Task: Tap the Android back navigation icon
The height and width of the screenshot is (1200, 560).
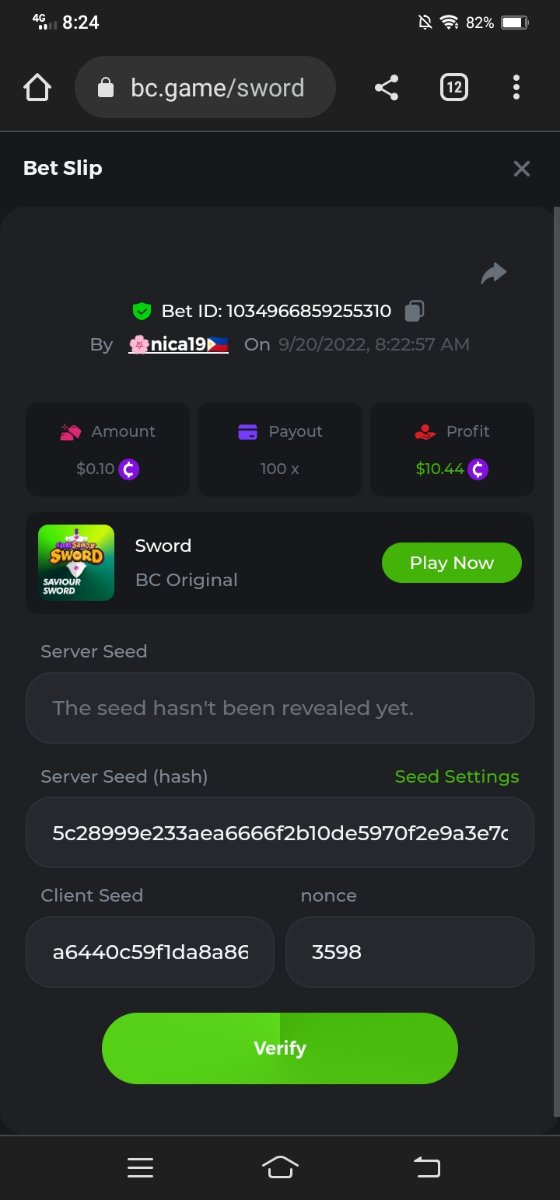Action: click(427, 1167)
